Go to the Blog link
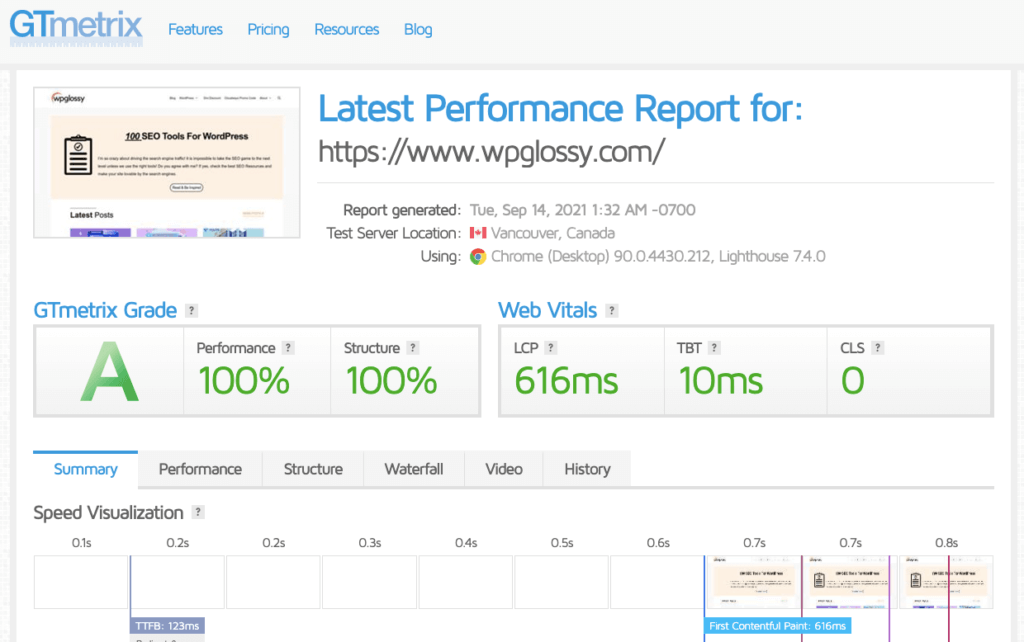This screenshot has width=1024, height=642. click(x=418, y=29)
